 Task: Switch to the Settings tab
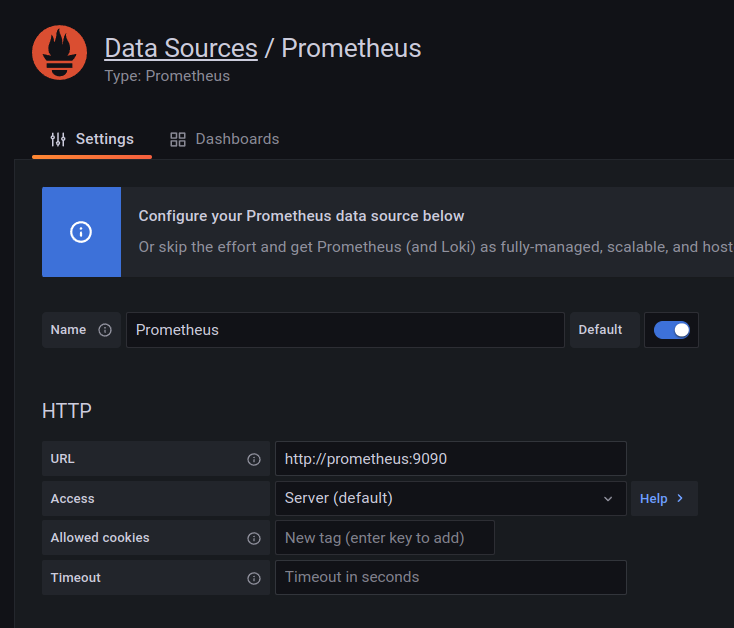pyautogui.click(x=92, y=139)
